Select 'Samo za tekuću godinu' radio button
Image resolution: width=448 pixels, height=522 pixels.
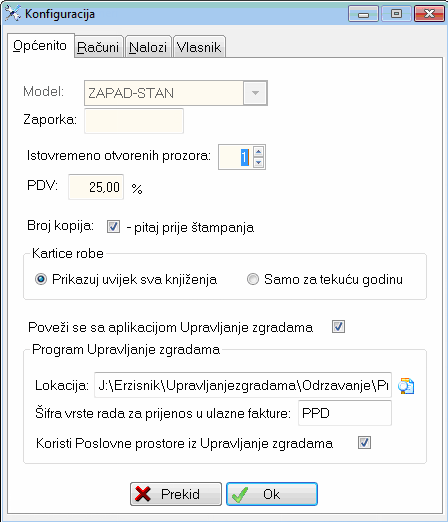click(x=253, y=279)
